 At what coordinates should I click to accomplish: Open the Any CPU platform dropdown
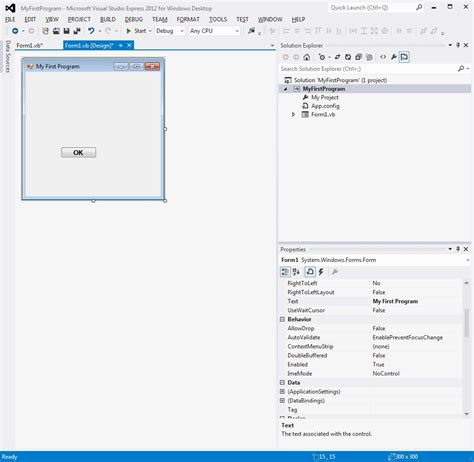pyautogui.click(x=237, y=31)
